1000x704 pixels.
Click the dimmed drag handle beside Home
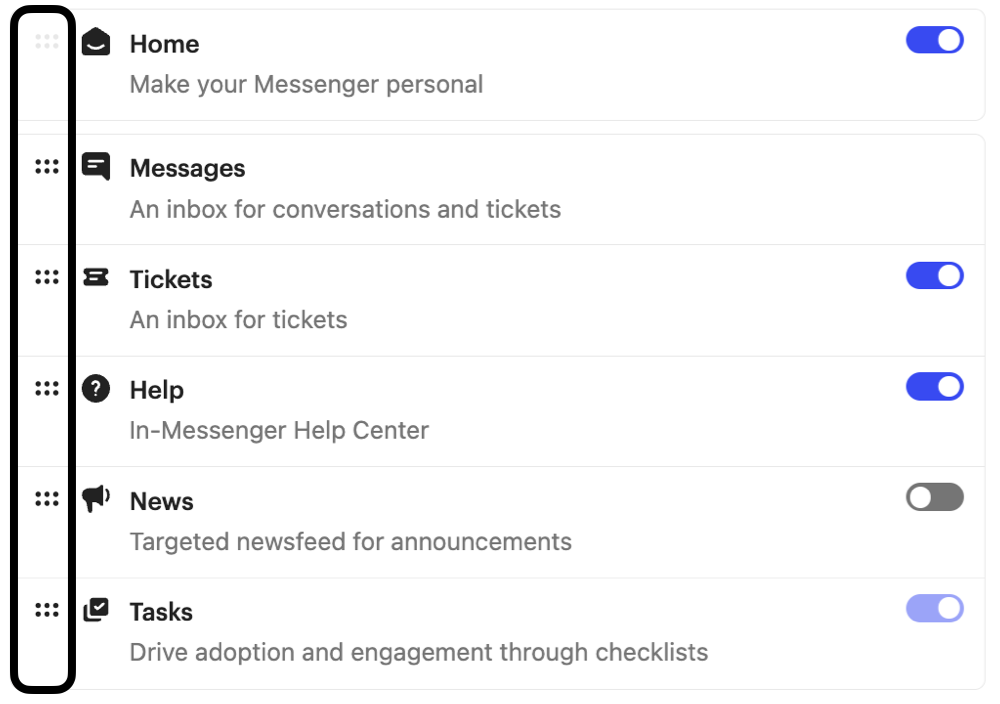point(47,41)
